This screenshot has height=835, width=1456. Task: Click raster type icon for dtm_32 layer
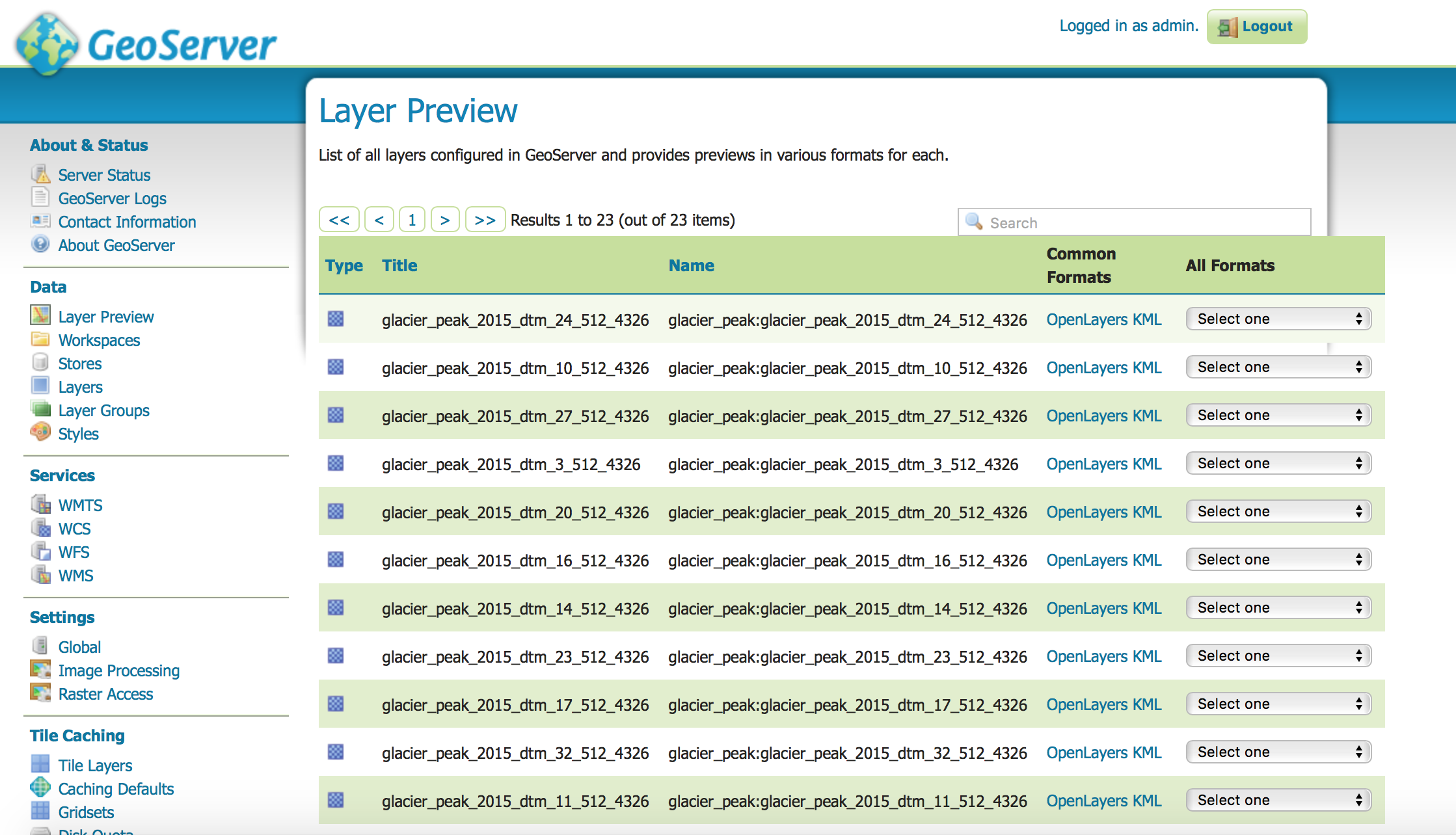pyautogui.click(x=336, y=752)
